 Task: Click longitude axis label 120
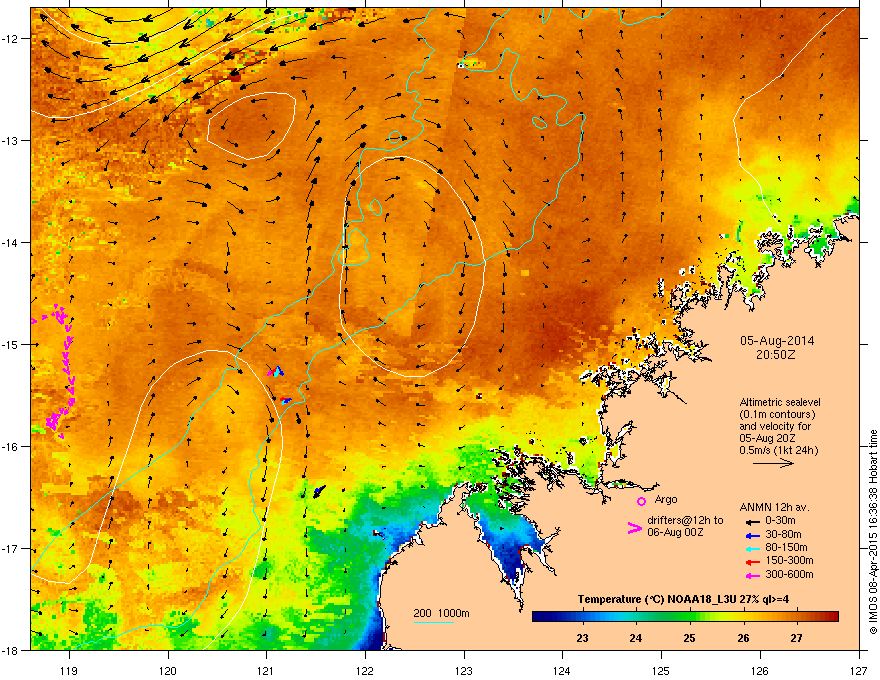[167, 671]
